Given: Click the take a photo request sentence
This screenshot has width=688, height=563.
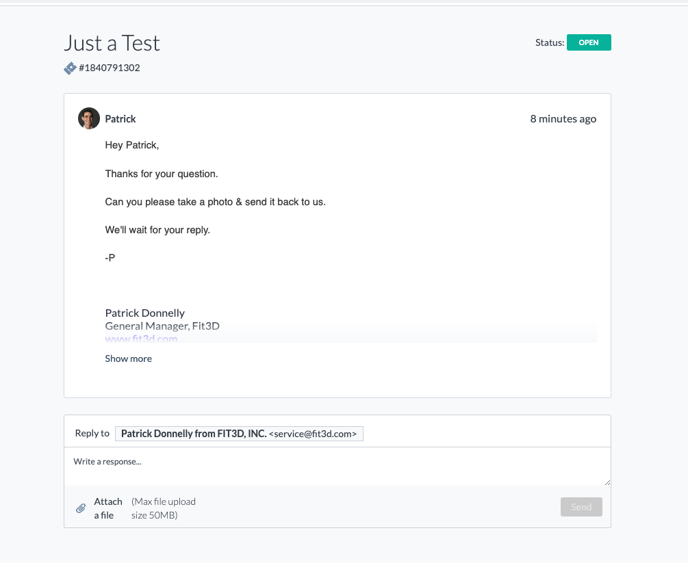Looking at the screenshot, I should click(x=215, y=202).
